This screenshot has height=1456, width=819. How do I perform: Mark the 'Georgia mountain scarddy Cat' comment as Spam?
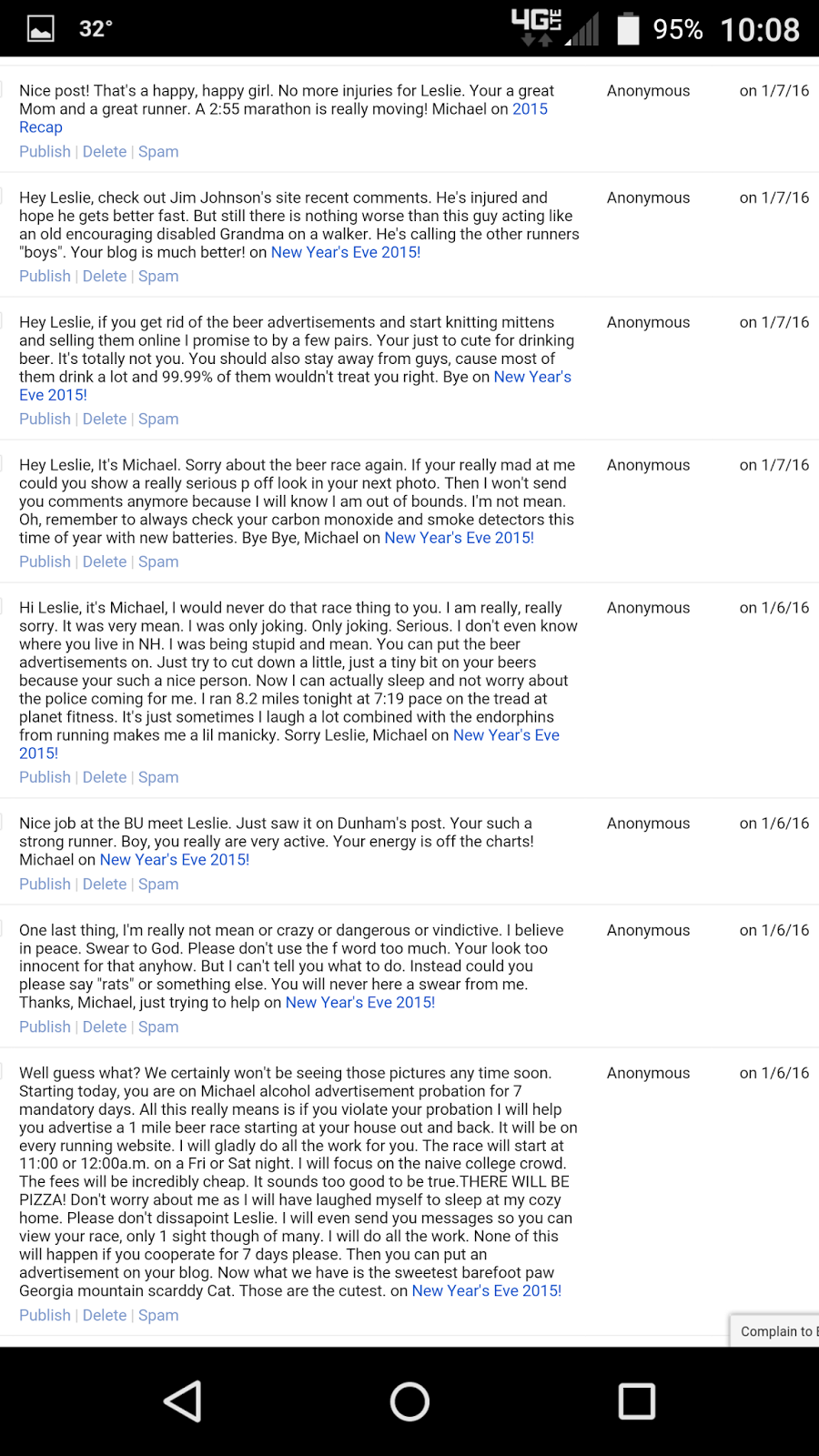pos(158,1316)
